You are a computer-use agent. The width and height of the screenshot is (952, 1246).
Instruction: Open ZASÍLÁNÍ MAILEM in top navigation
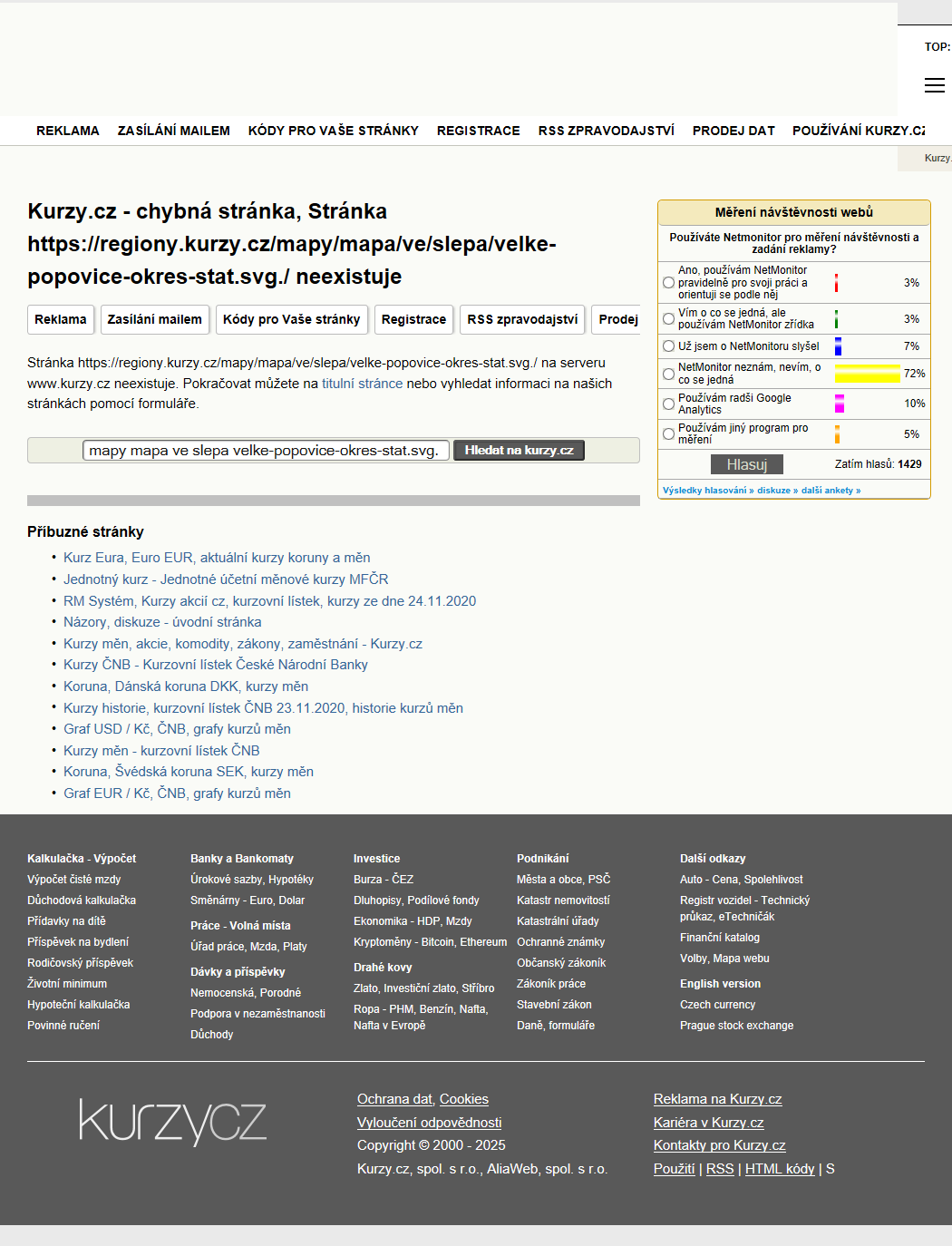tap(174, 131)
